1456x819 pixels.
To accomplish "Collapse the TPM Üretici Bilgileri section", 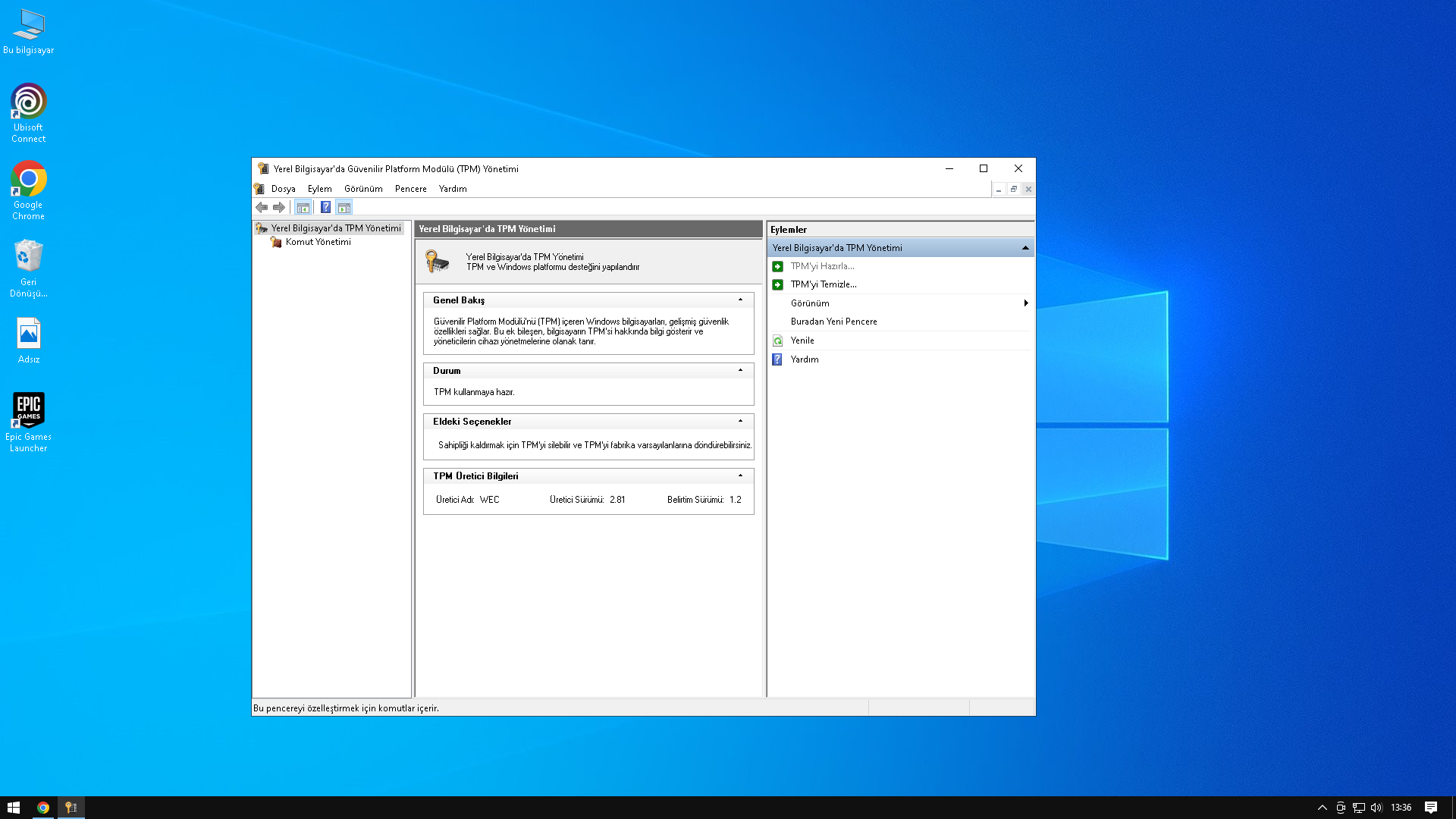I will [x=740, y=476].
